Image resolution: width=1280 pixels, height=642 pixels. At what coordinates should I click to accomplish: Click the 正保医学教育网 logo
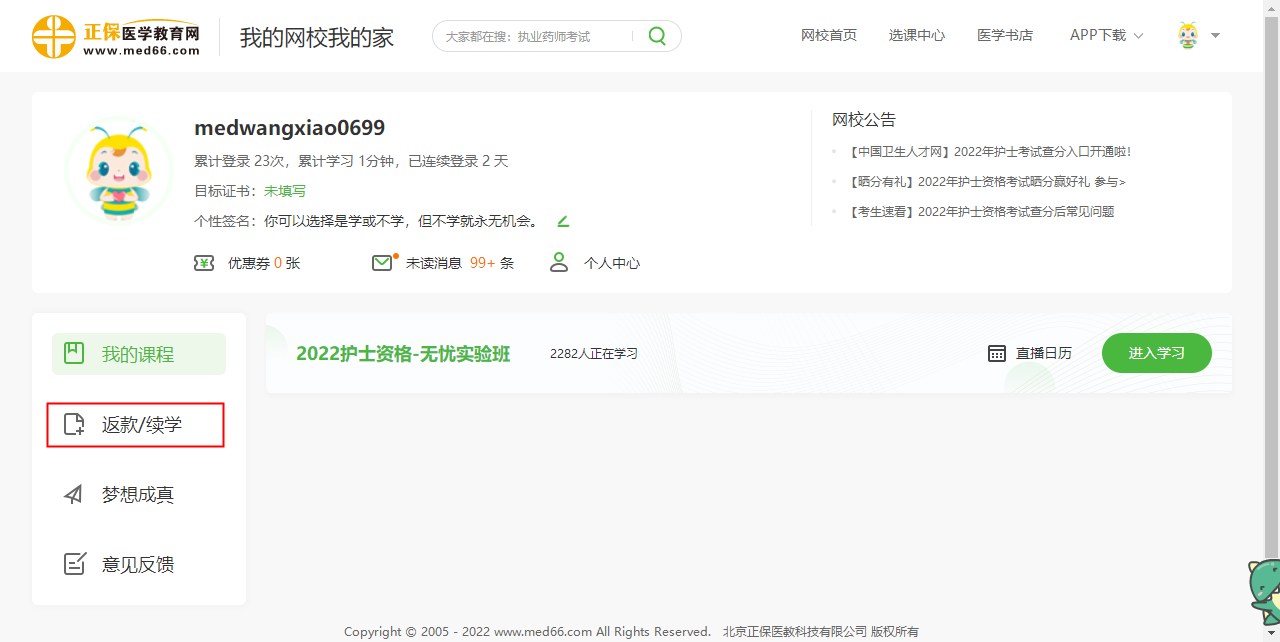116,36
